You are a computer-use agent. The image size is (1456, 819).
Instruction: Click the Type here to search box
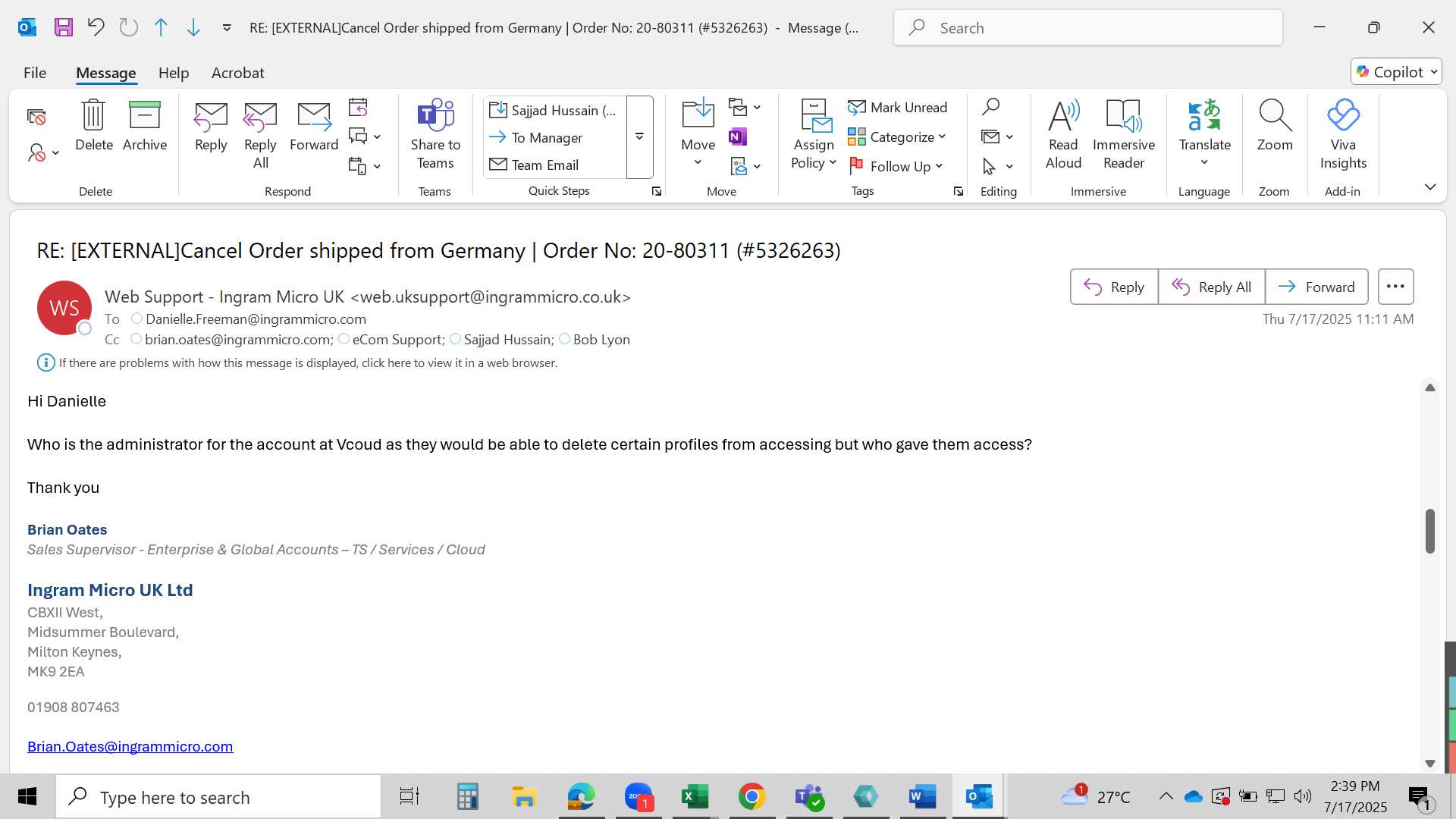[x=218, y=797]
